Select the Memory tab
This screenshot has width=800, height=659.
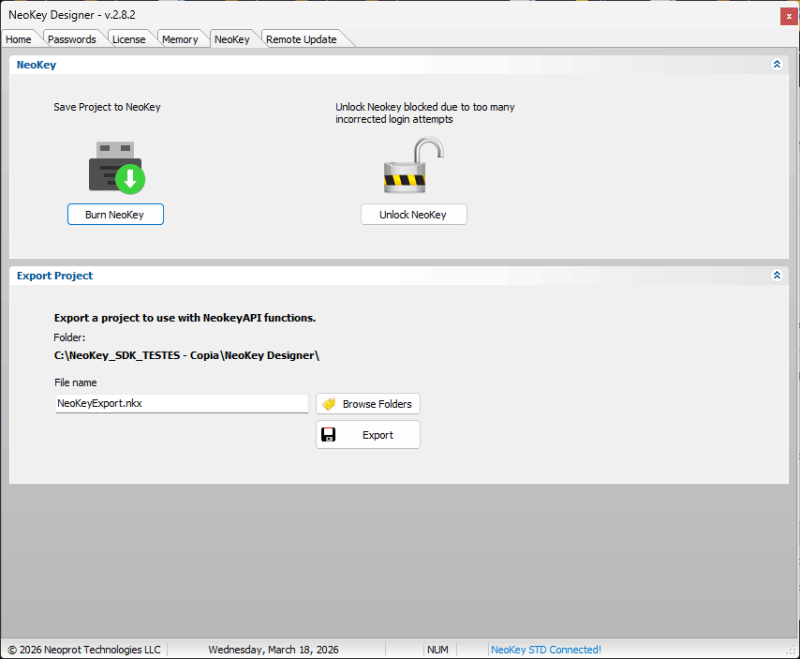click(180, 39)
